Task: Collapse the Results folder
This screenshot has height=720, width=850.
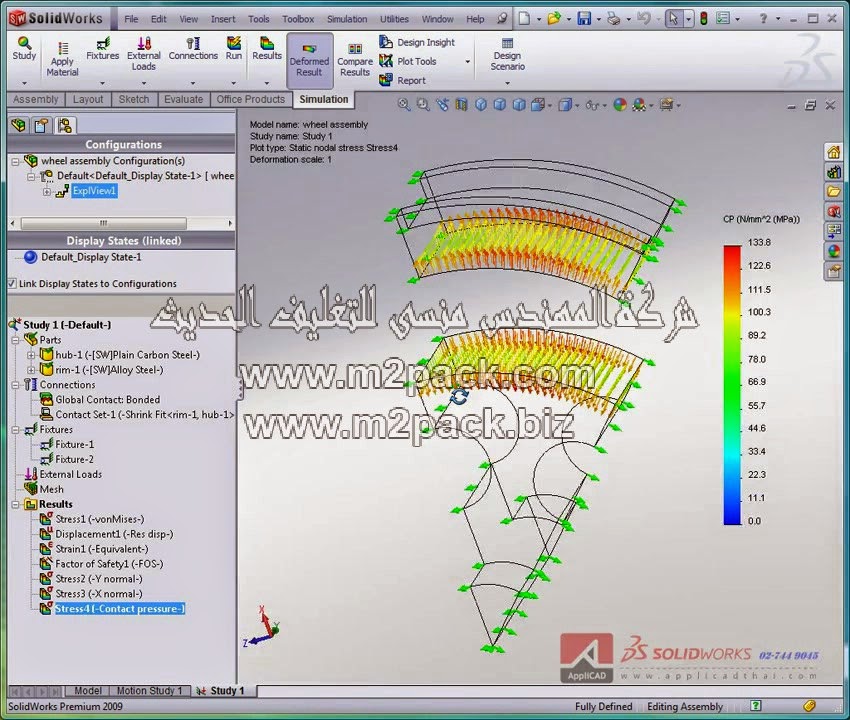Action: tap(15, 505)
